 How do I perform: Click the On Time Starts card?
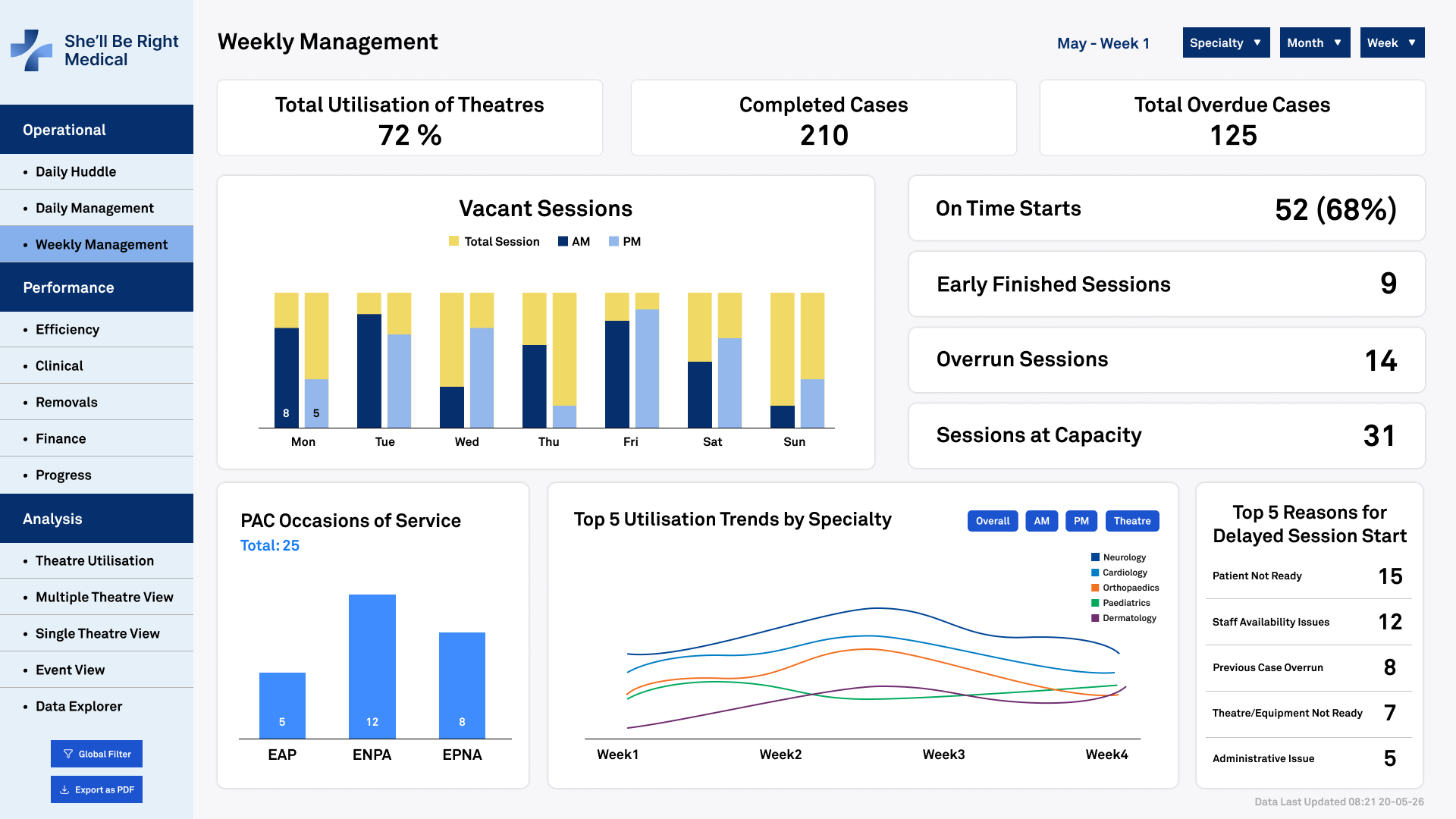1166,209
